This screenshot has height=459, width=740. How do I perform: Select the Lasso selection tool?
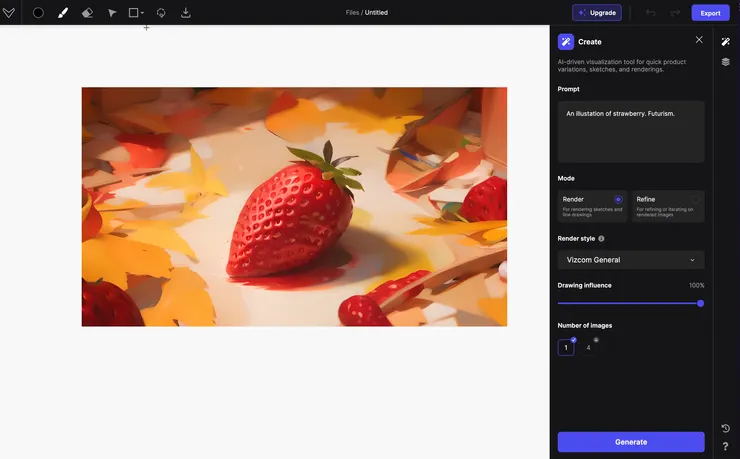(161, 13)
